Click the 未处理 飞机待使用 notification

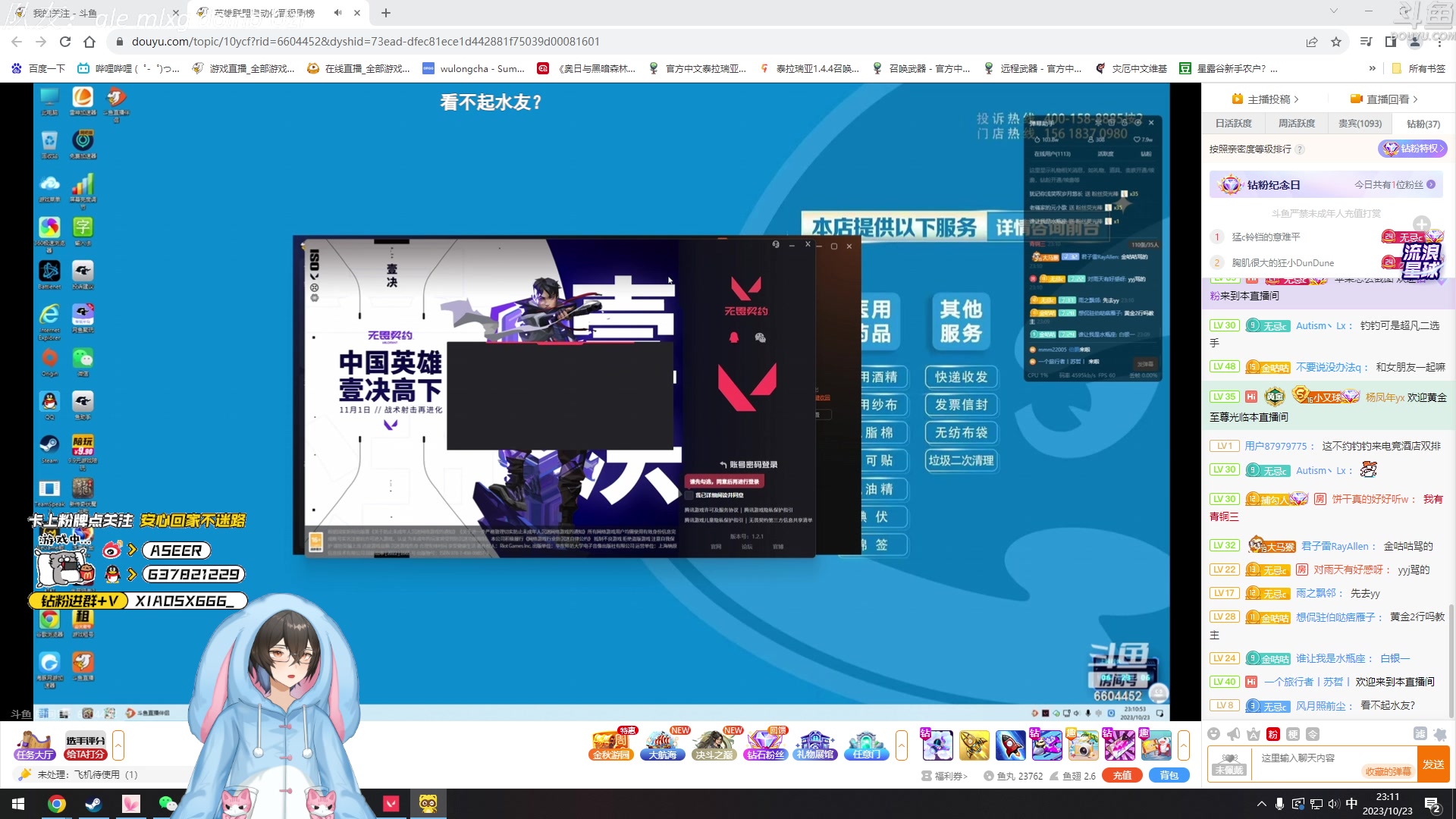click(x=87, y=775)
